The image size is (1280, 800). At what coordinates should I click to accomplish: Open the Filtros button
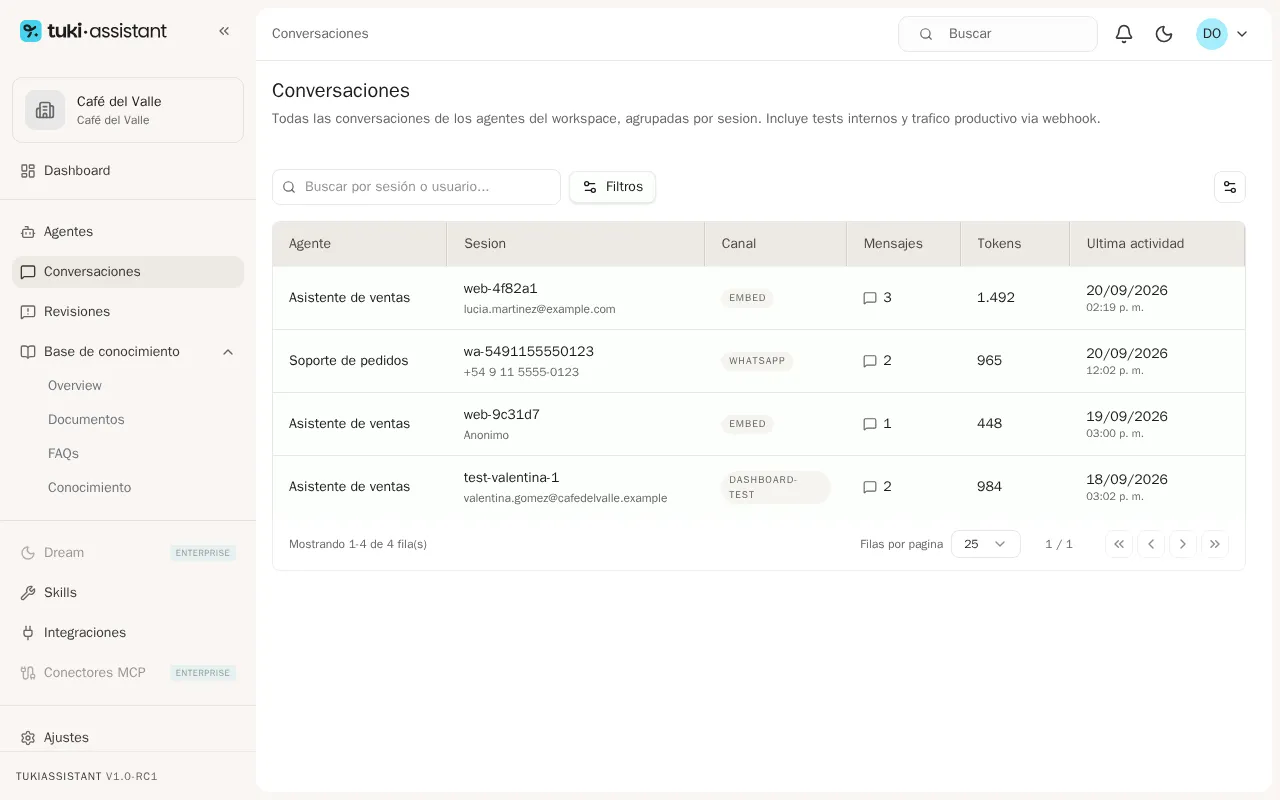click(612, 187)
